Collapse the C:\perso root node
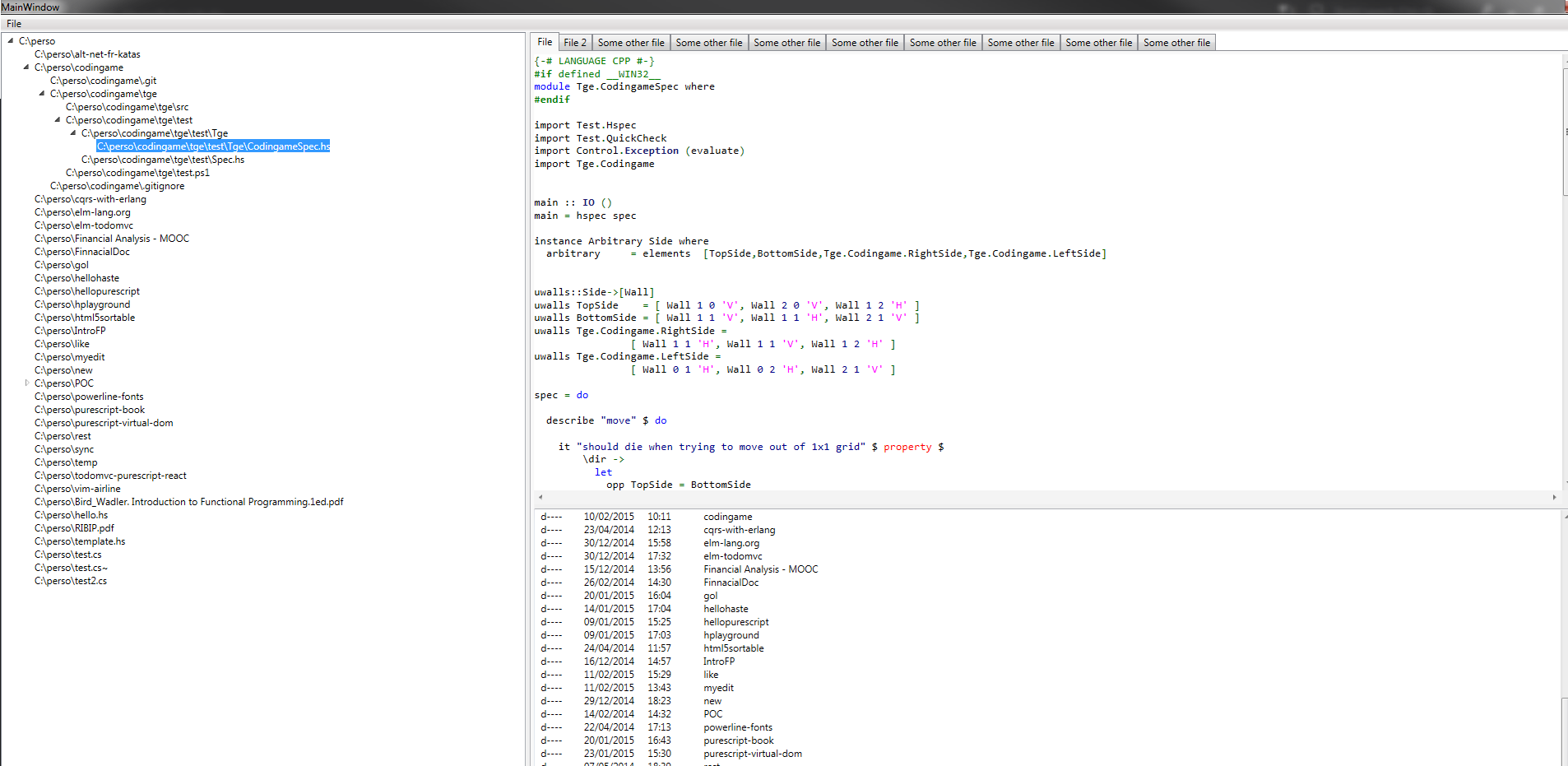 click(11, 40)
